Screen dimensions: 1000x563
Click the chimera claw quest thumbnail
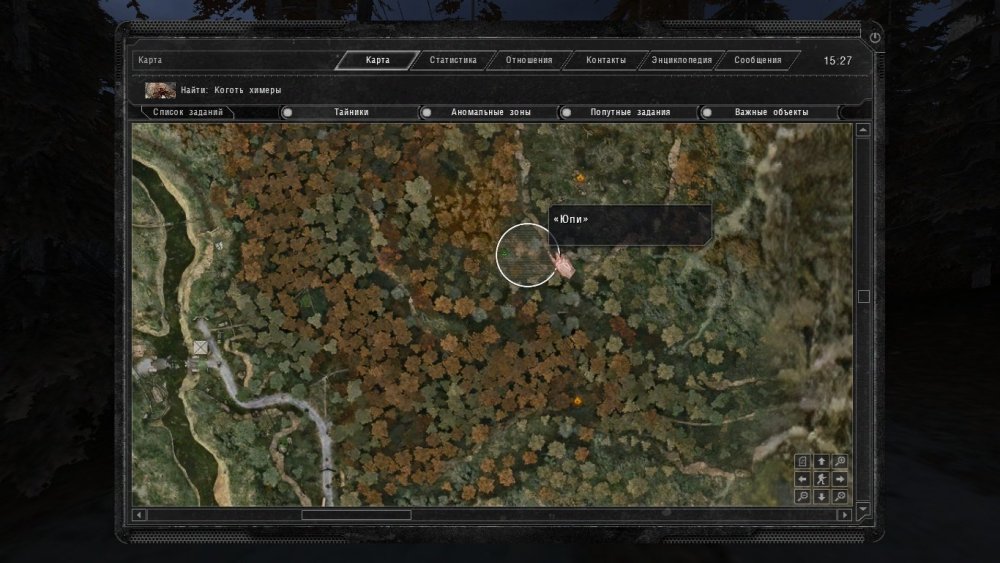pyautogui.click(x=160, y=91)
